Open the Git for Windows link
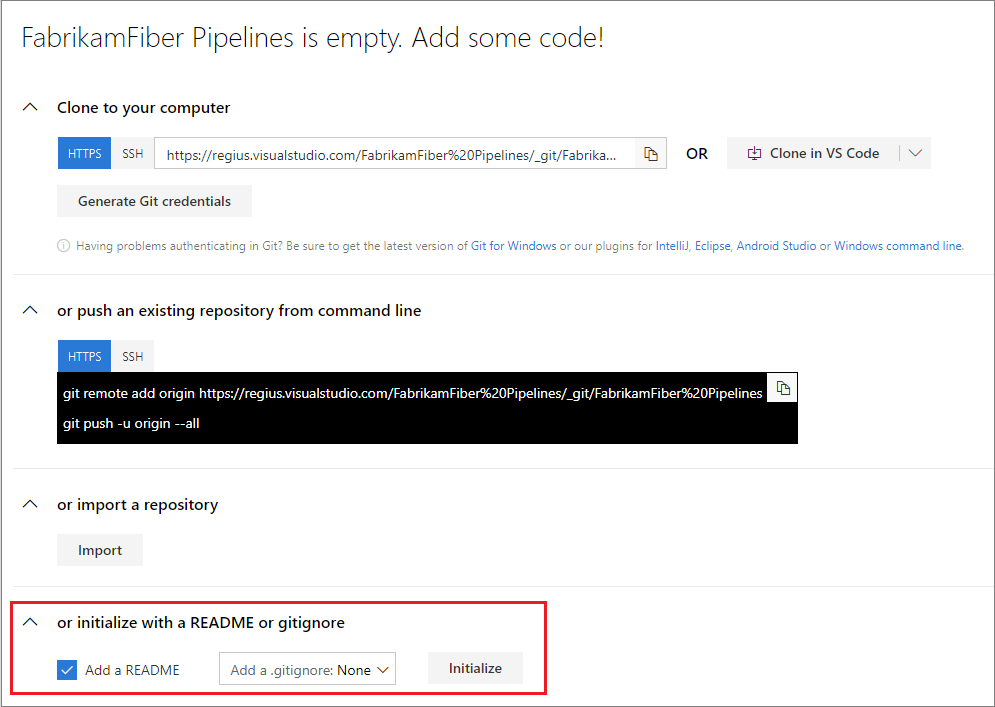 pyautogui.click(x=513, y=246)
